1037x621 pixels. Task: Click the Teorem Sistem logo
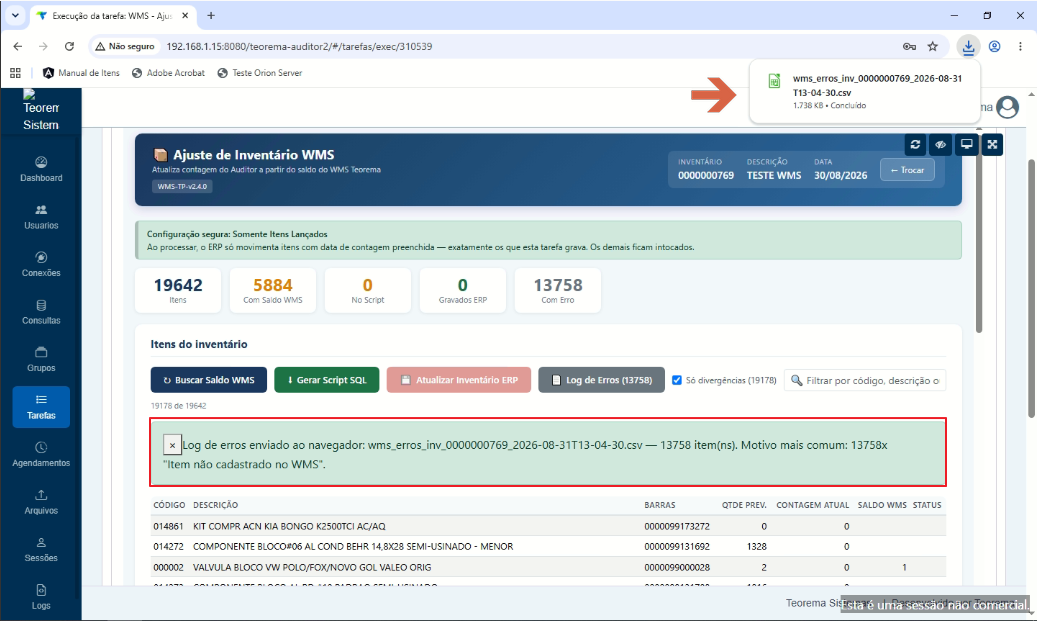click(x=41, y=110)
